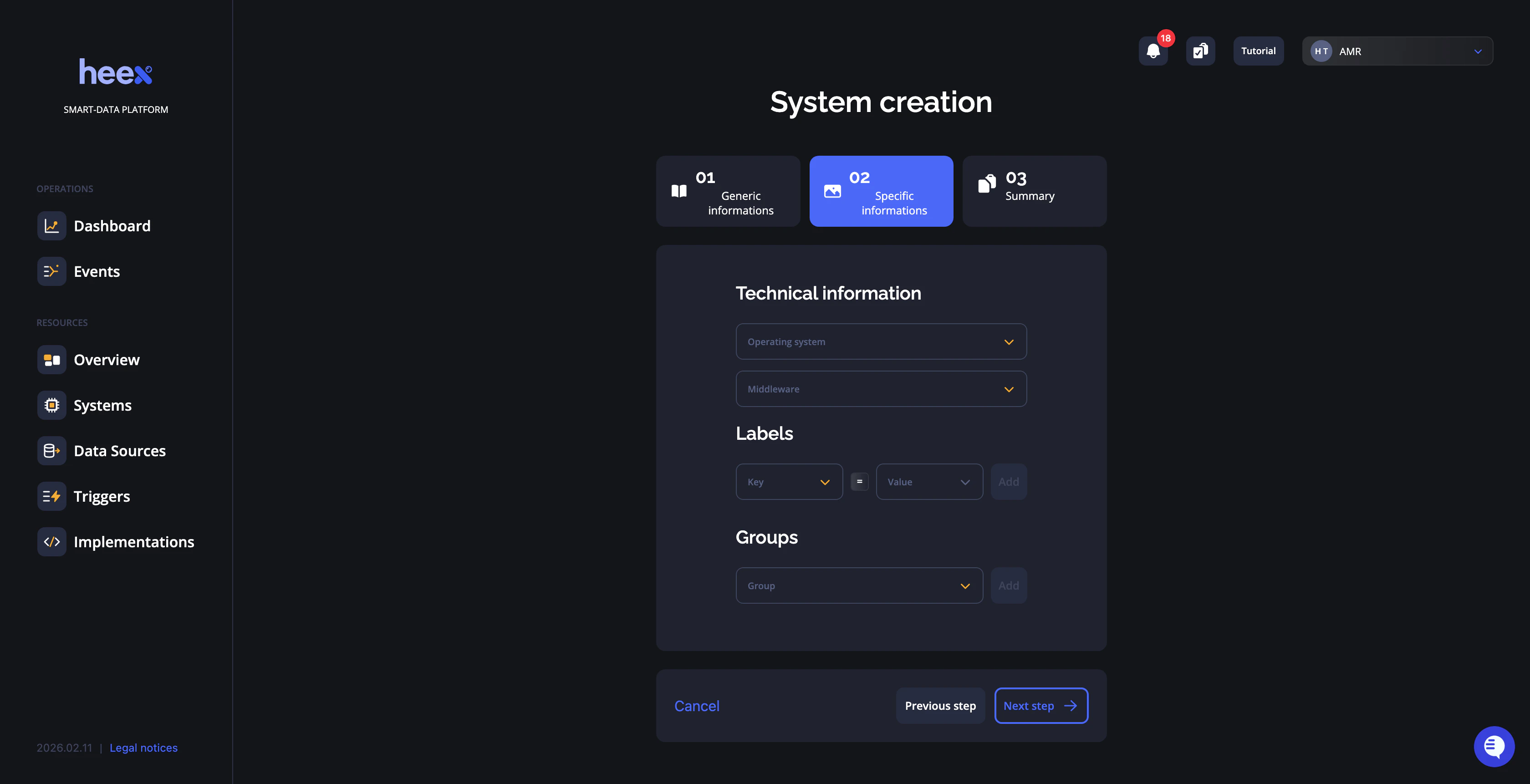Click the Previous step button
The width and height of the screenshot is (1530, 784).
940,706
